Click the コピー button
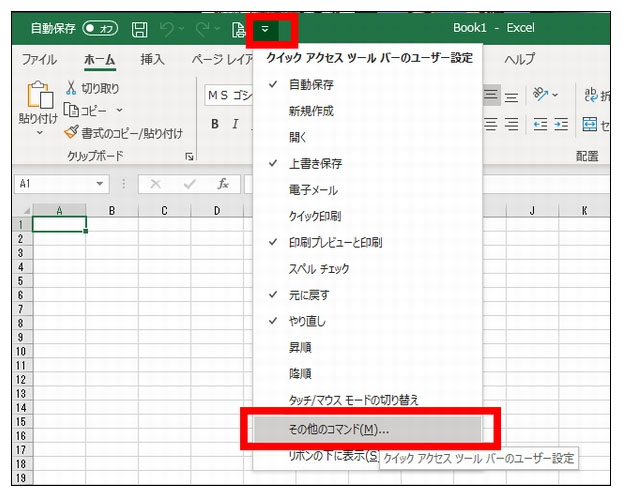Viewport: 626px width, 495px height. (x=85, y=110)
